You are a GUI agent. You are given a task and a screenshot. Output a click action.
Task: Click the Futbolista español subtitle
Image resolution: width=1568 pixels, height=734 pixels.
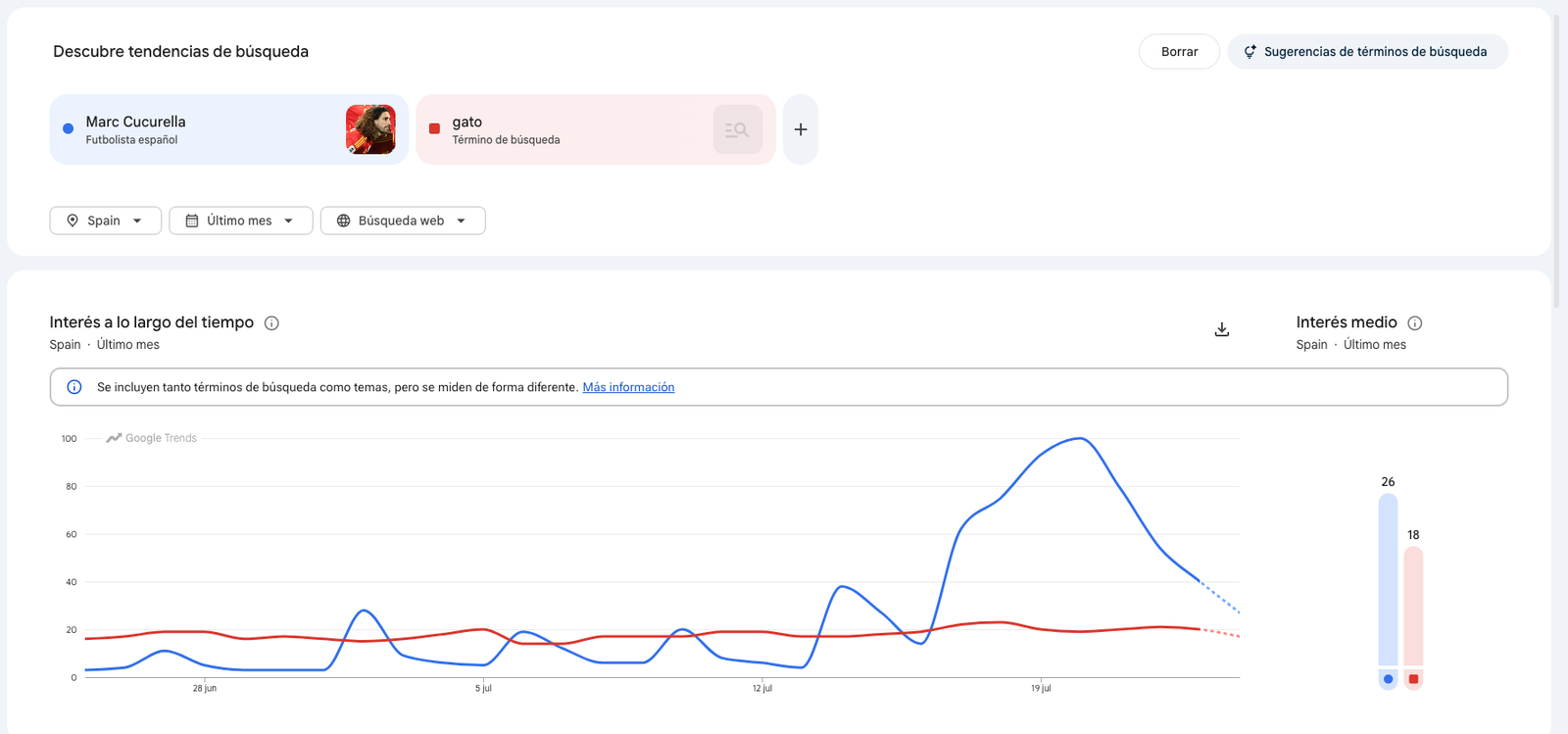click(131, 140)
